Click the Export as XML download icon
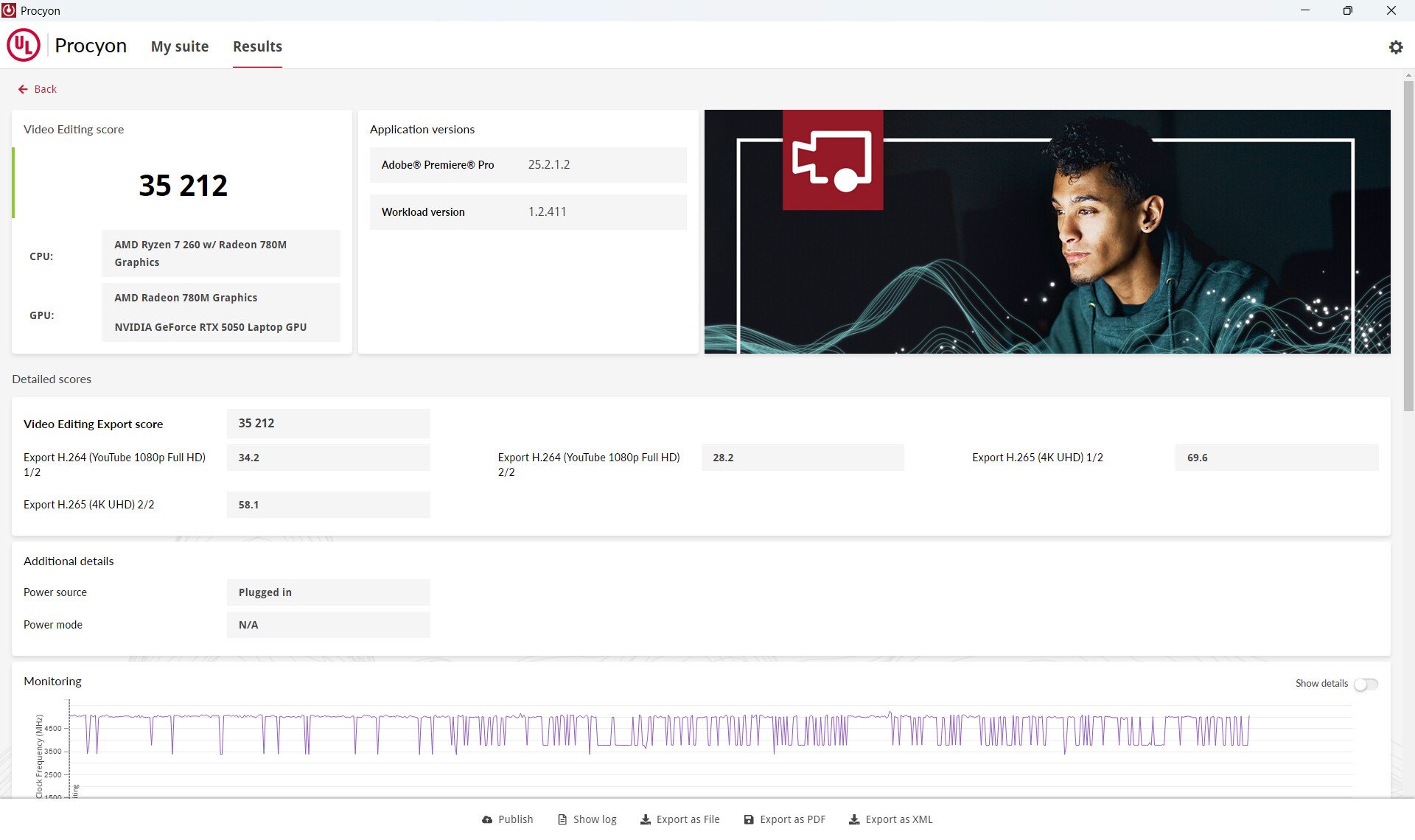1415x840 pixels. [x=854, y=819]
